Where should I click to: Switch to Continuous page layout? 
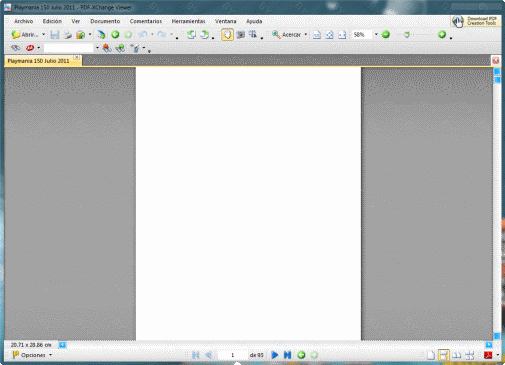444,355
